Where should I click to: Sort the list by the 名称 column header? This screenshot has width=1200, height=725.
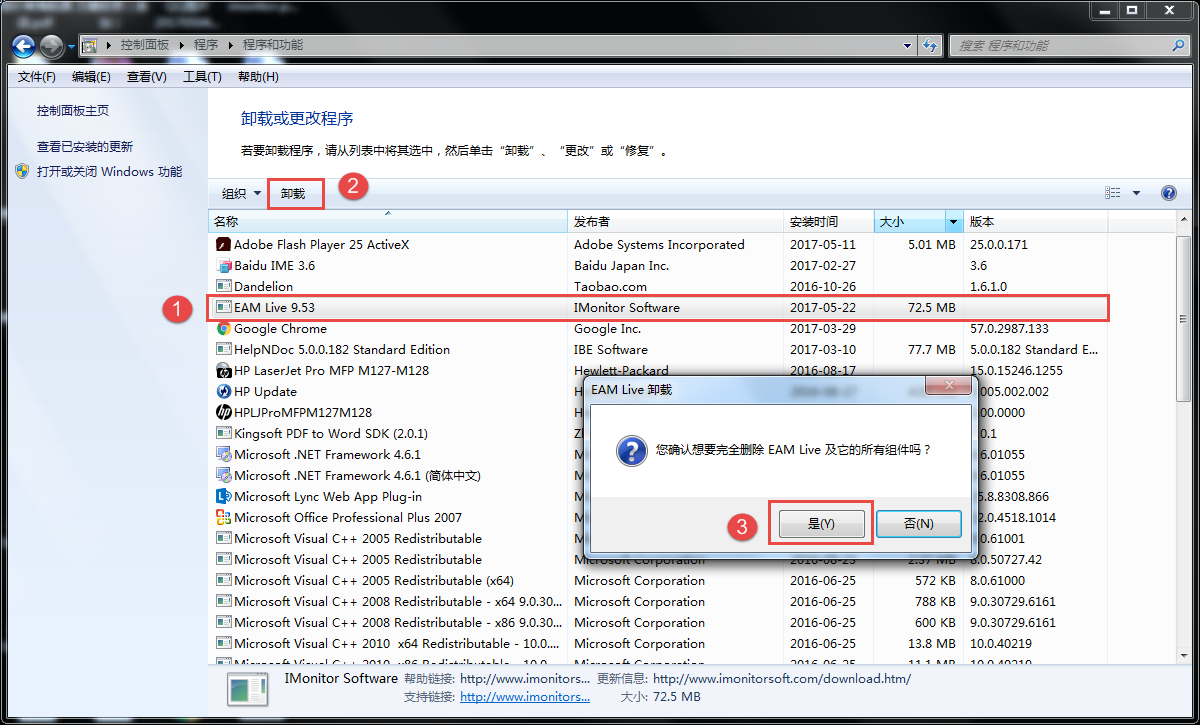[x=387, y=222]
